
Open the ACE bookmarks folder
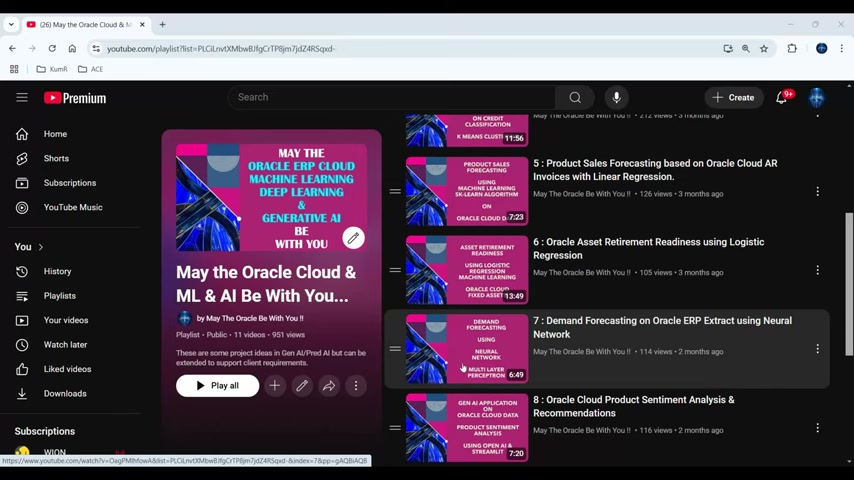[90, 69]
